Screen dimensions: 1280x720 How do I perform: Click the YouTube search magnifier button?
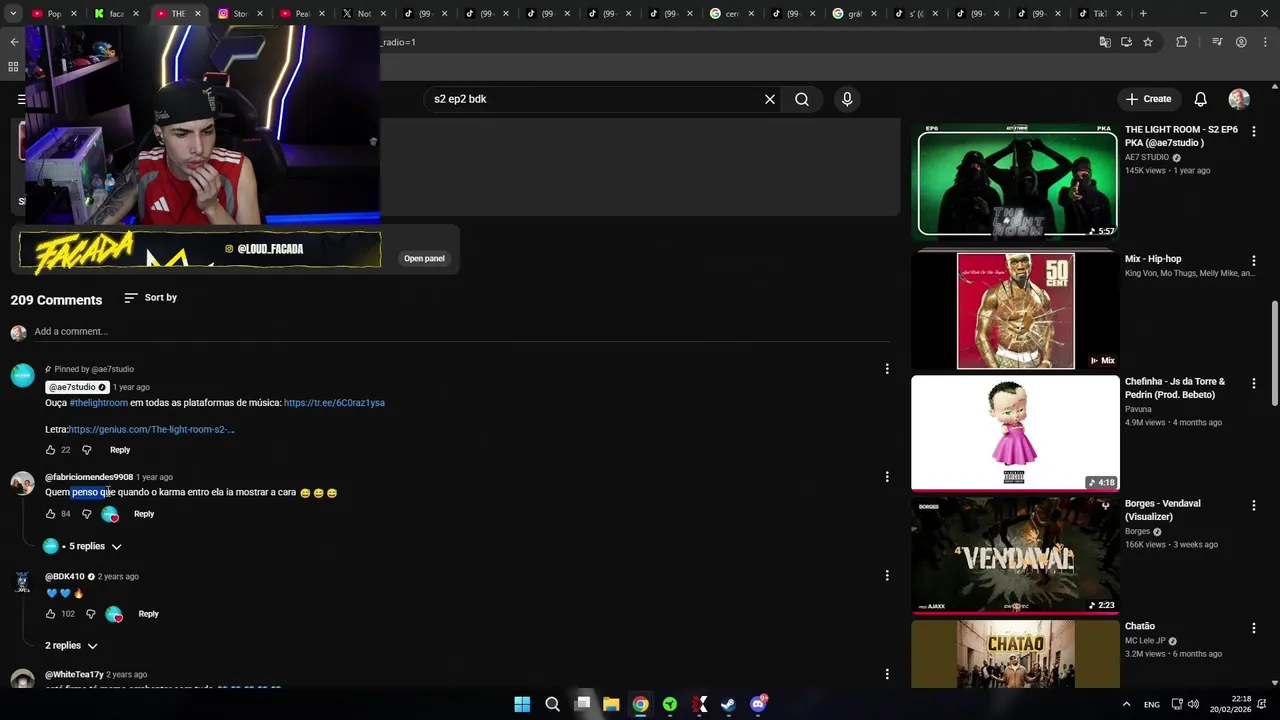tap(802, 99)
